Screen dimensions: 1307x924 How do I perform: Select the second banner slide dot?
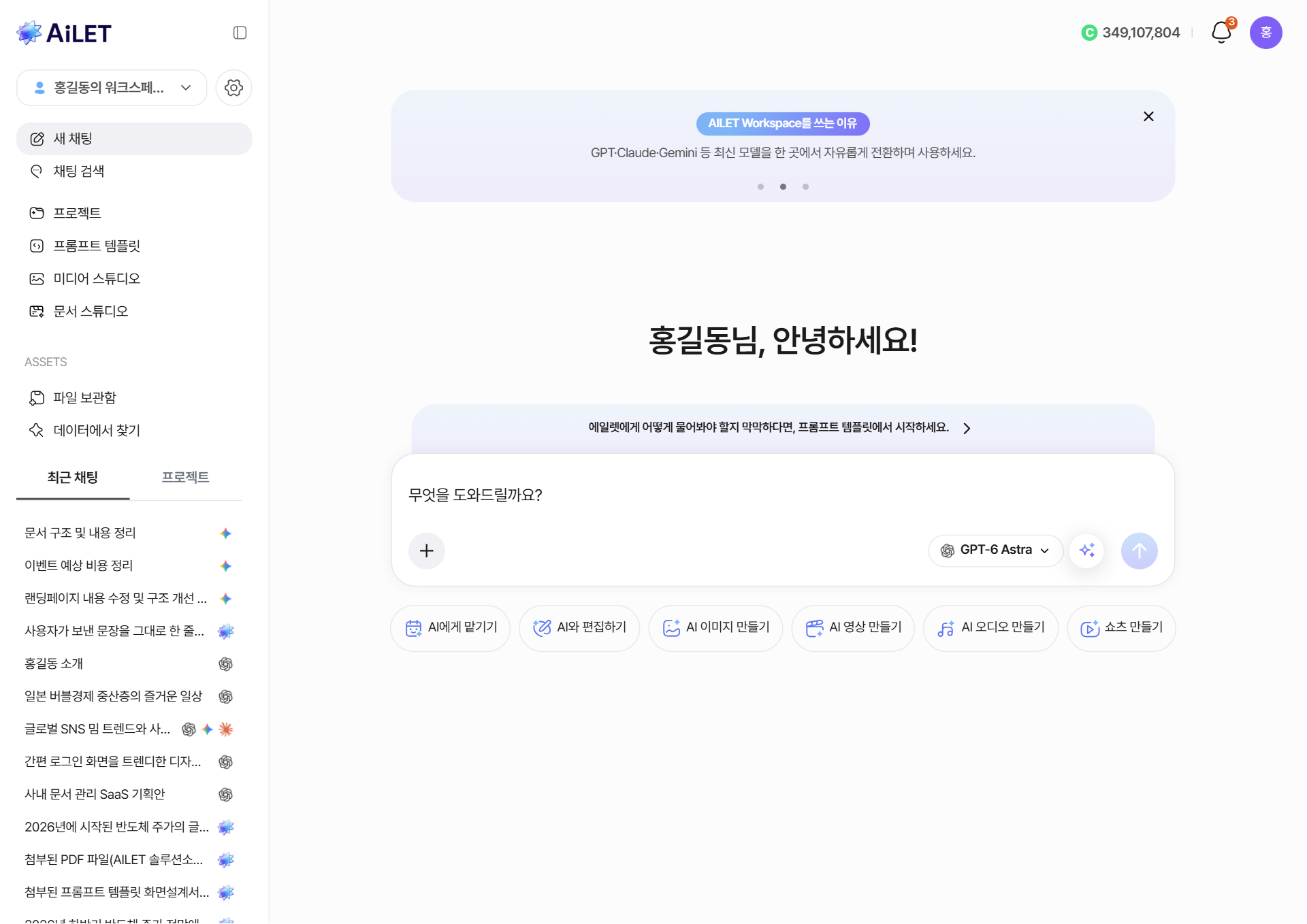tap(783, 186)
